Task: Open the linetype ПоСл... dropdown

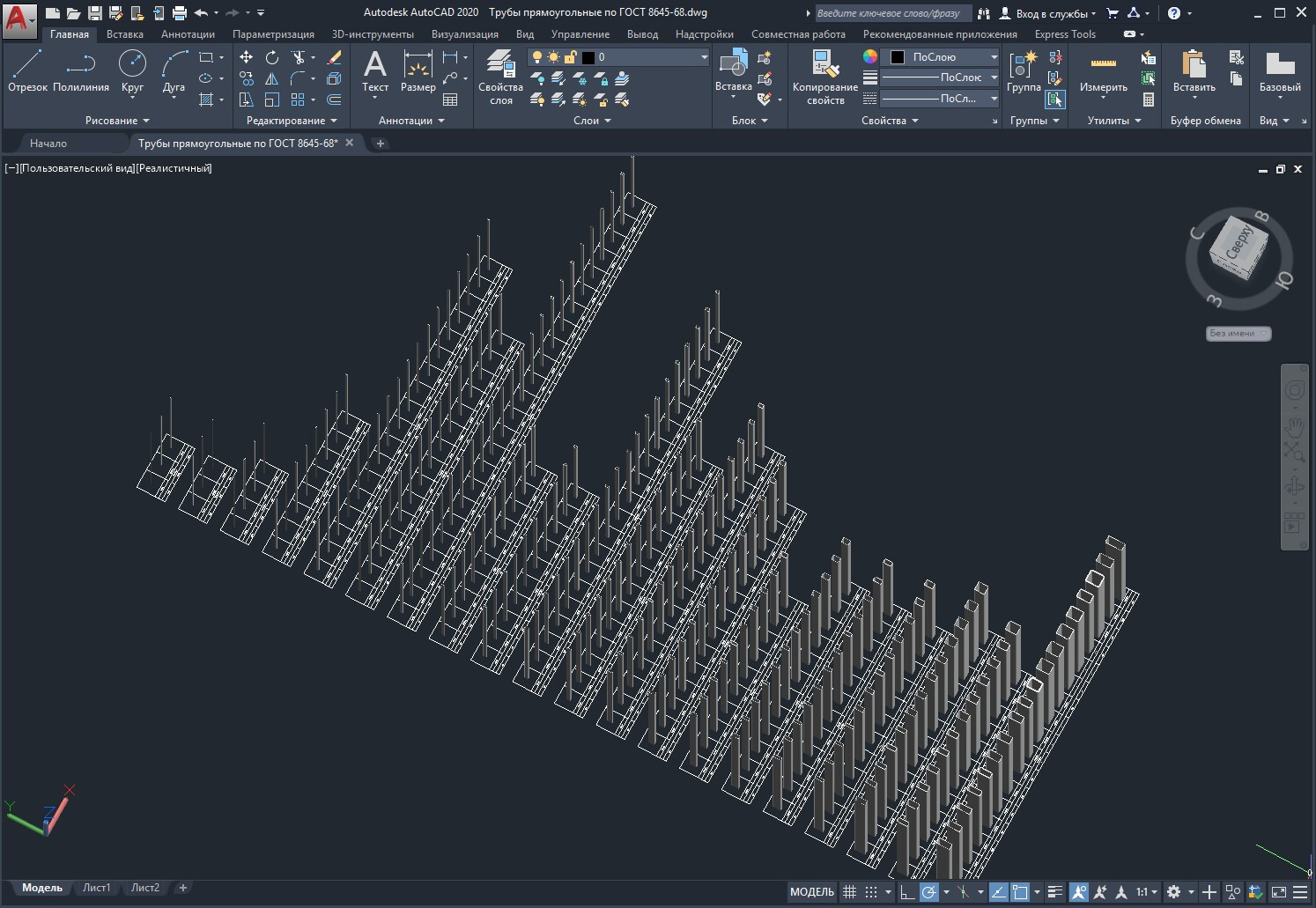Action: 942,99
